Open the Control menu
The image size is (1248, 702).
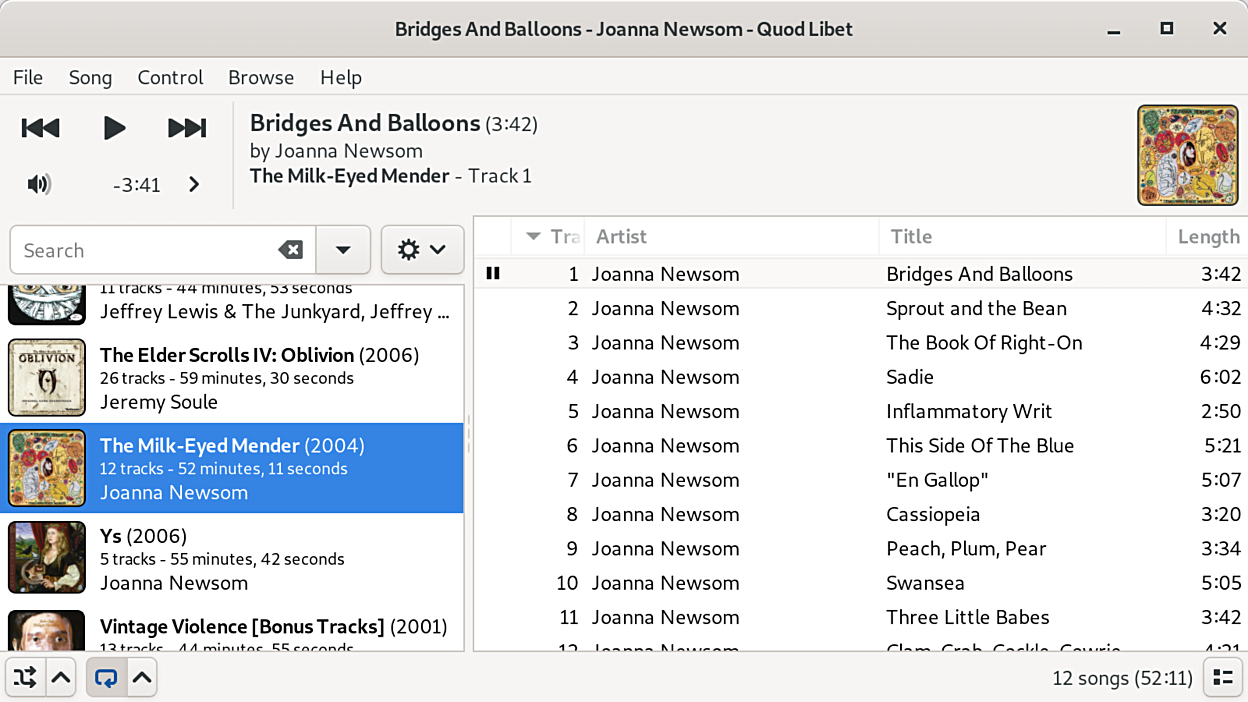(x=170, y=77)
